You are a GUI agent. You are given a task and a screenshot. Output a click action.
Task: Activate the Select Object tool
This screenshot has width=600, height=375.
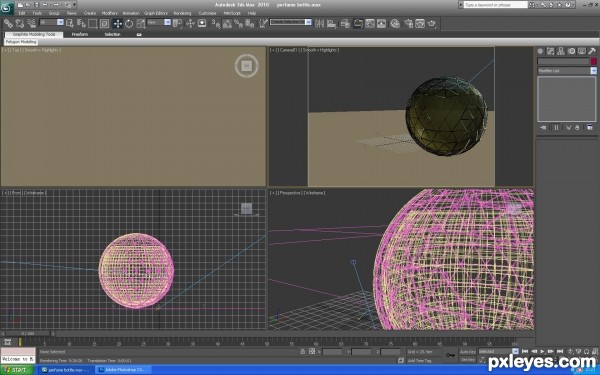70,24
